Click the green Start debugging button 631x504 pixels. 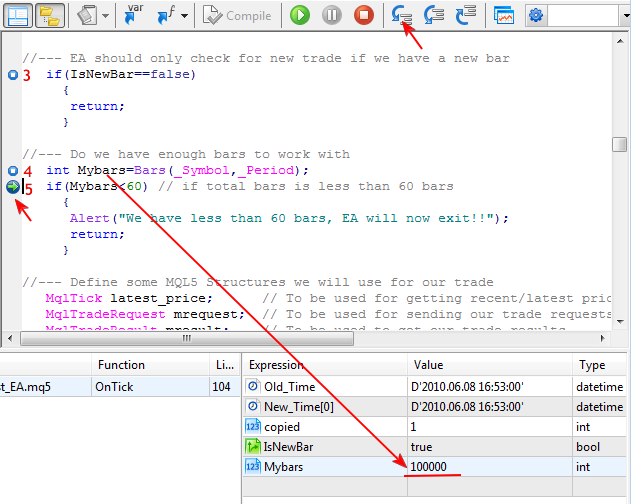300,16
